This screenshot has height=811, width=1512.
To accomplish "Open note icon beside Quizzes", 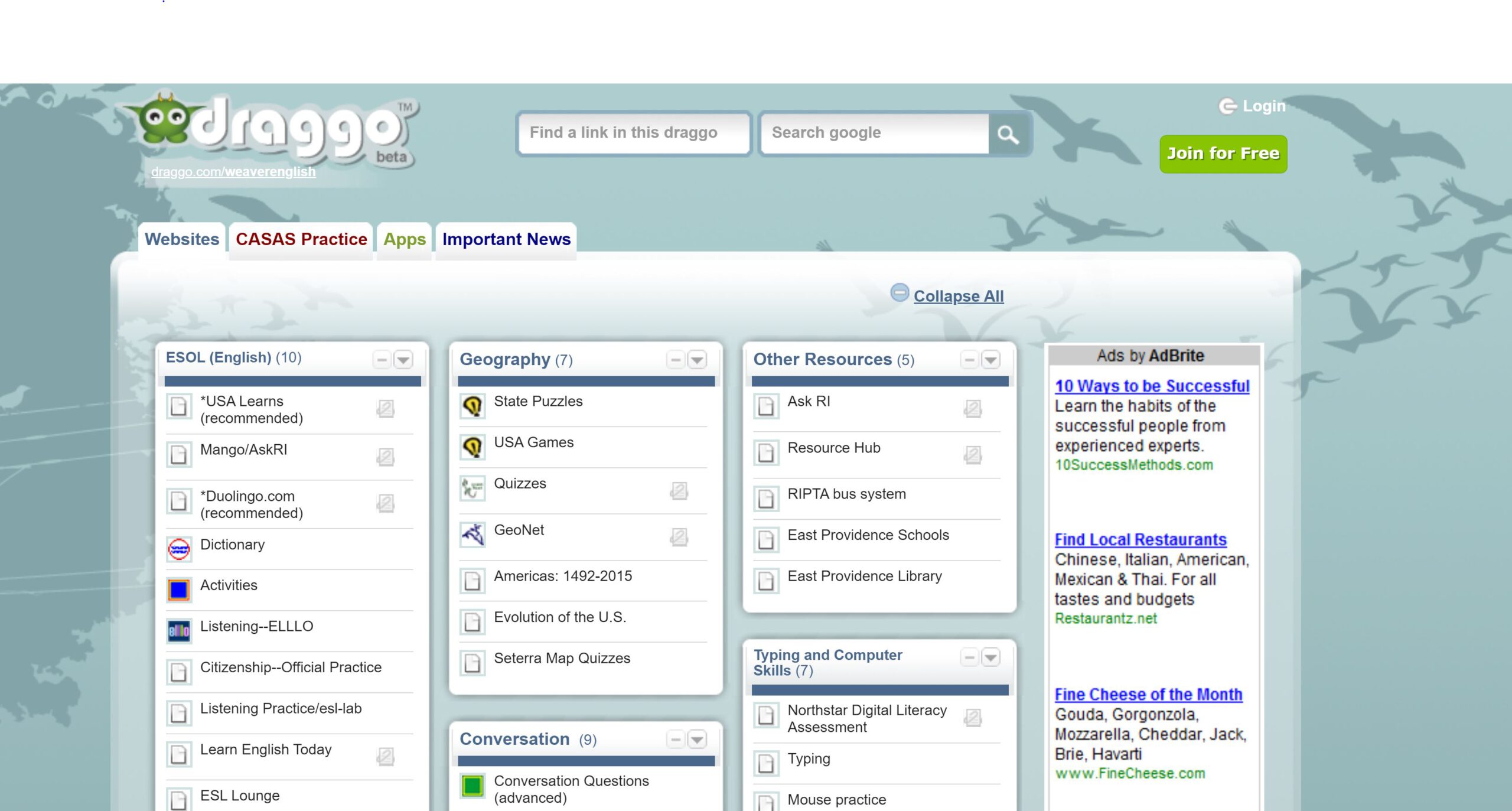I will tap(679, 491).
